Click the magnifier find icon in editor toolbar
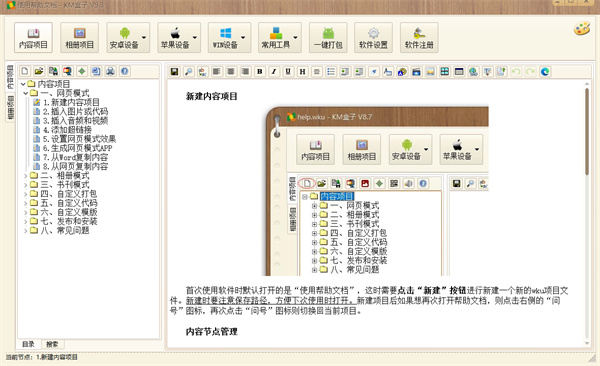This screenshot has width=600, height=366. (189, 72)
